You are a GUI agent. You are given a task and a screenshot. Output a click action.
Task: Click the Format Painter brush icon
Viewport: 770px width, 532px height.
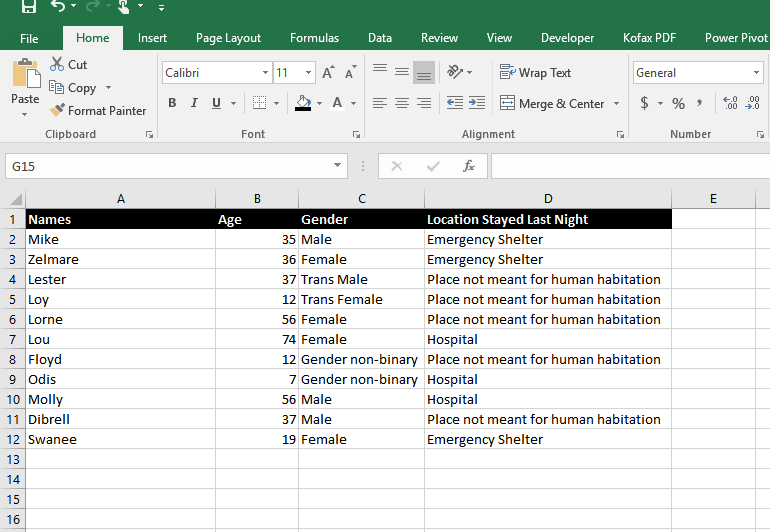coord(57,110)
